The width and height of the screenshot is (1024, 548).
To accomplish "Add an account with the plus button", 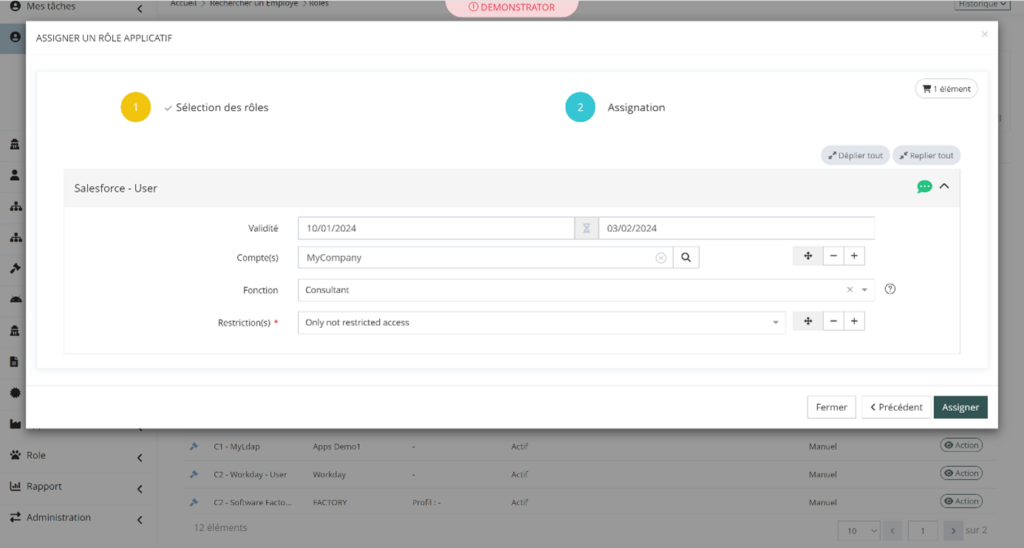I will point(854,257).
